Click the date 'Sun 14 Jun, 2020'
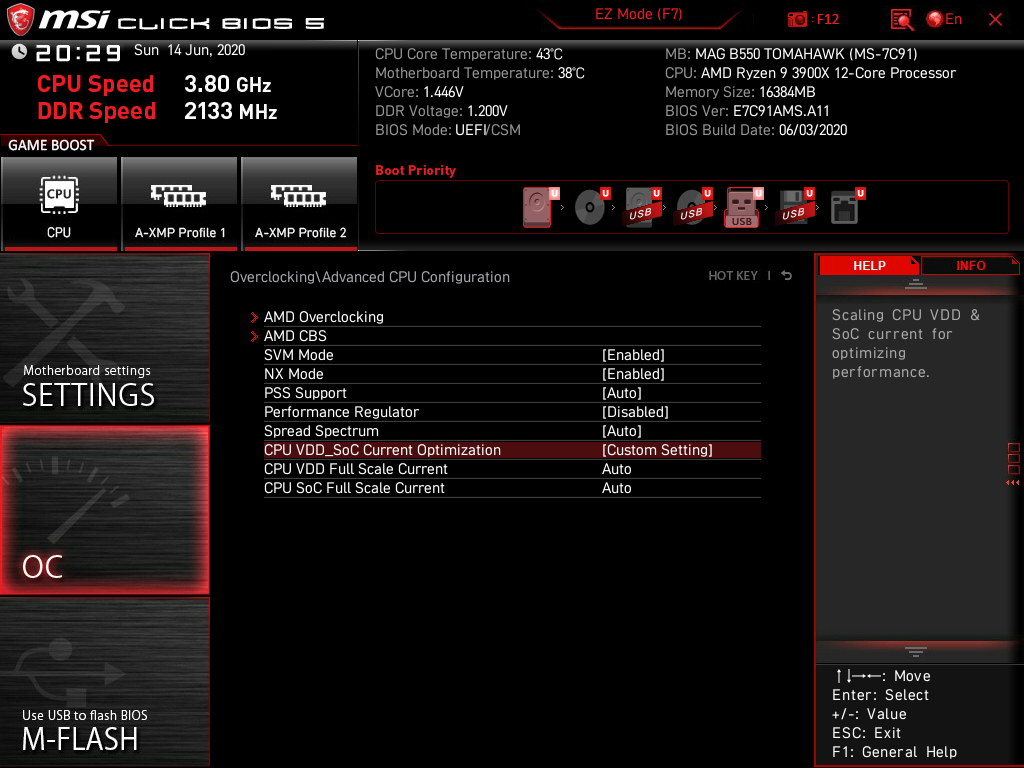Screen dimensions: 1024x768 (x=189, y=50)
